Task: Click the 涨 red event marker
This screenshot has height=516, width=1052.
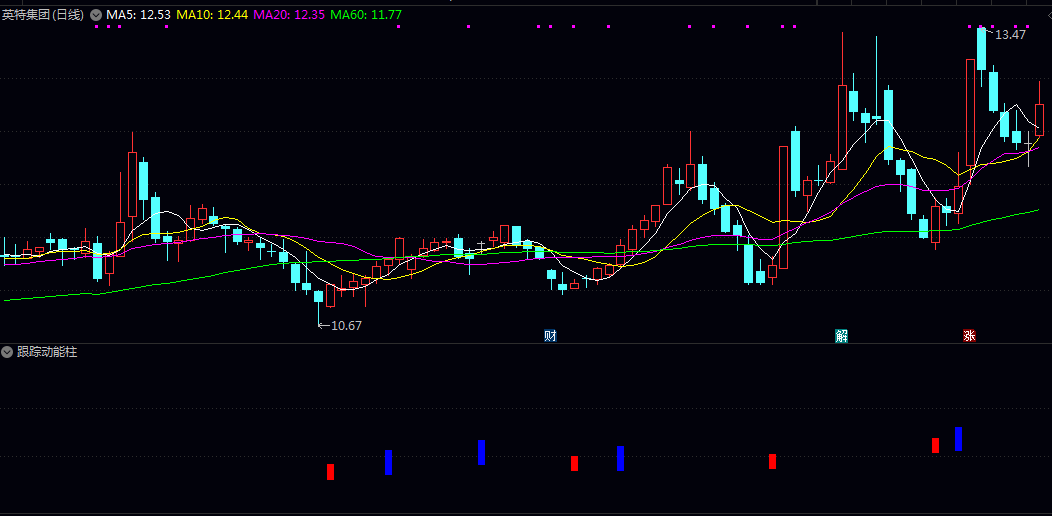Action: [969, 335]
